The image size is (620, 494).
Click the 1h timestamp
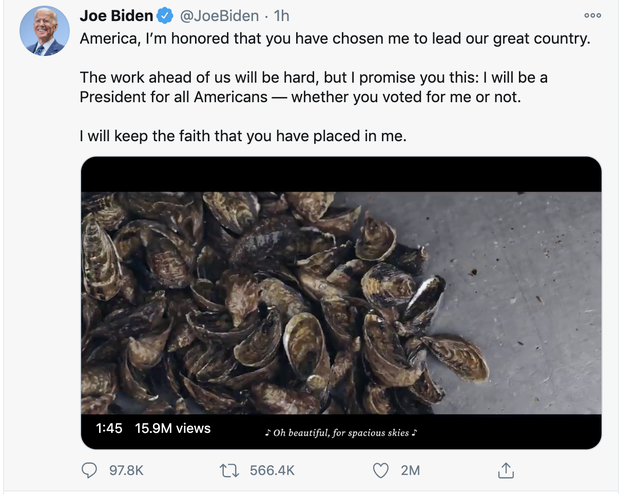(282, 17)
